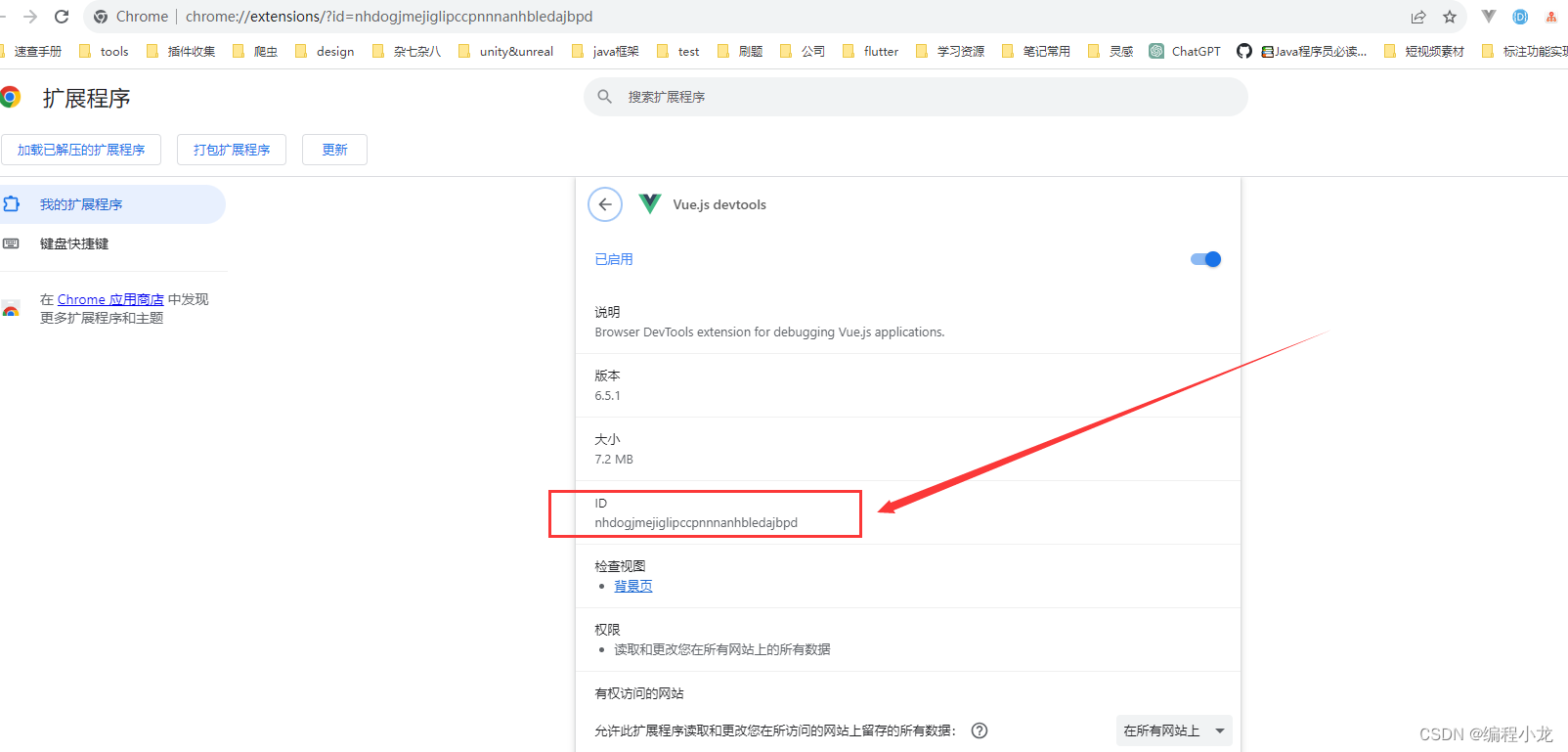The width and height of the screenshot is (1568, 752).
Task: Click the browser forward arrow
Action: [x=30, y=17]
